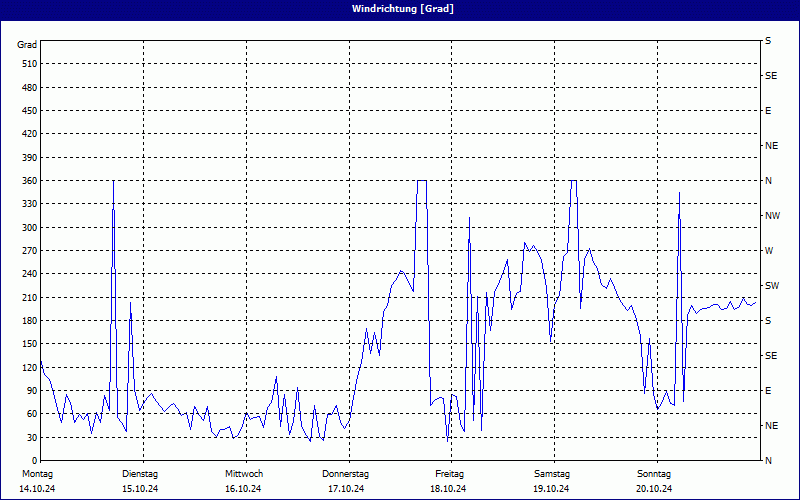Click the "SW" compass direction label

point(772,286)
